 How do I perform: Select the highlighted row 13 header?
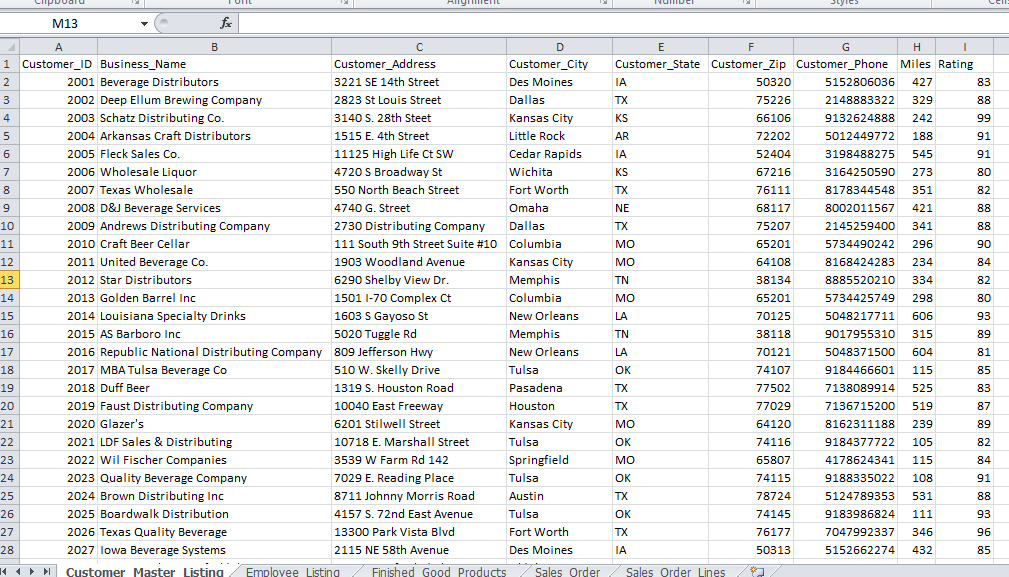pyautogui.click(x=8, y=280)
